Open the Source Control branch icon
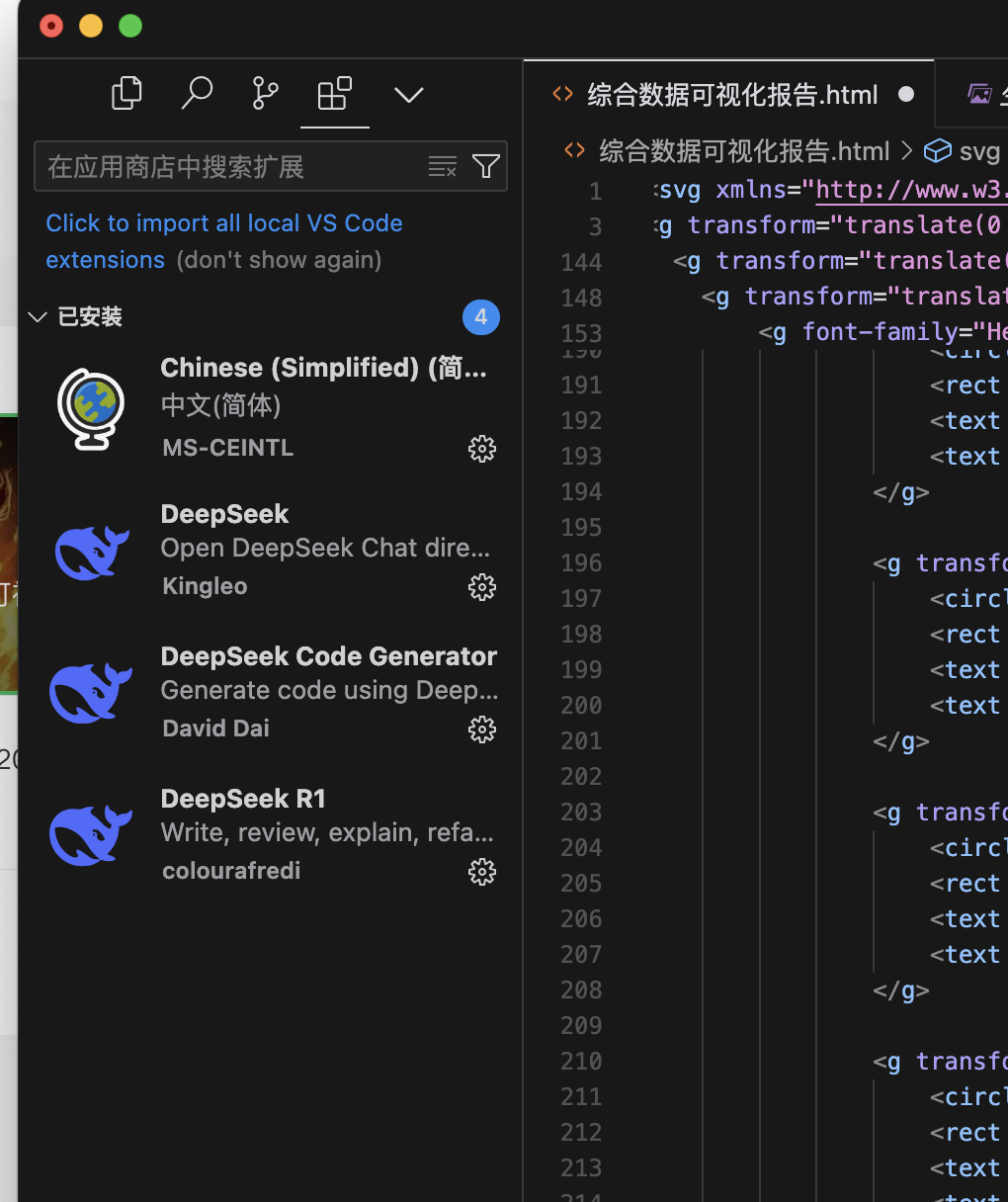Image resolution: width=1008 pixels, height=1202 pixels. [265, 94]
